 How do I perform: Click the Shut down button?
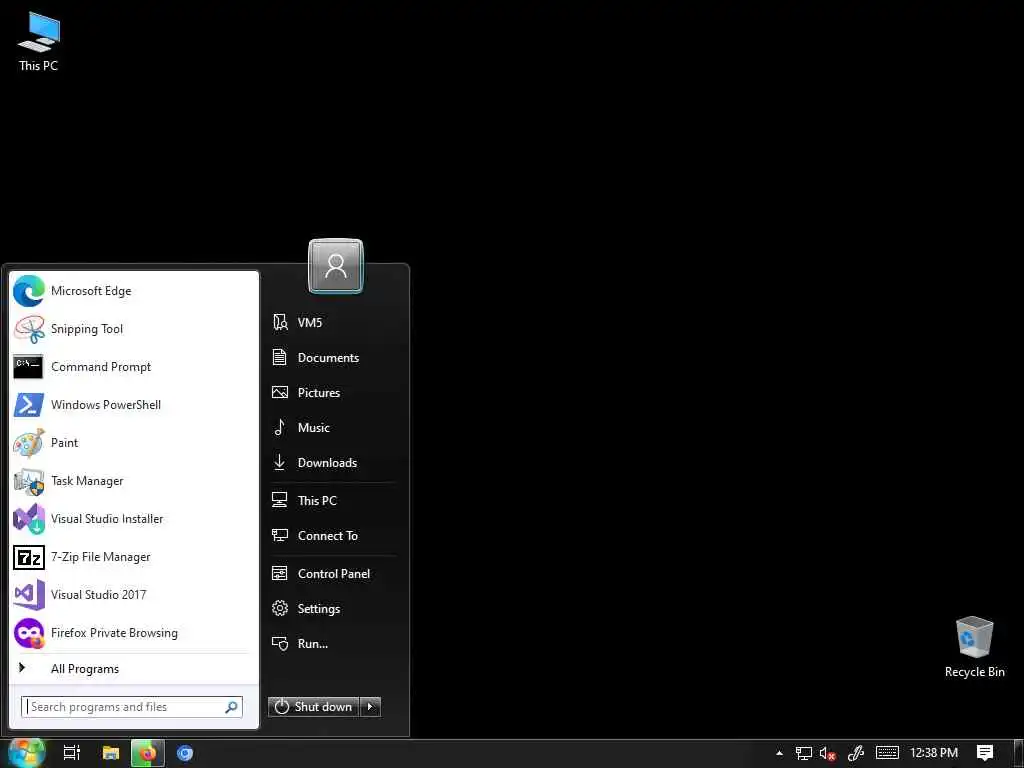(x=313, y=707)
